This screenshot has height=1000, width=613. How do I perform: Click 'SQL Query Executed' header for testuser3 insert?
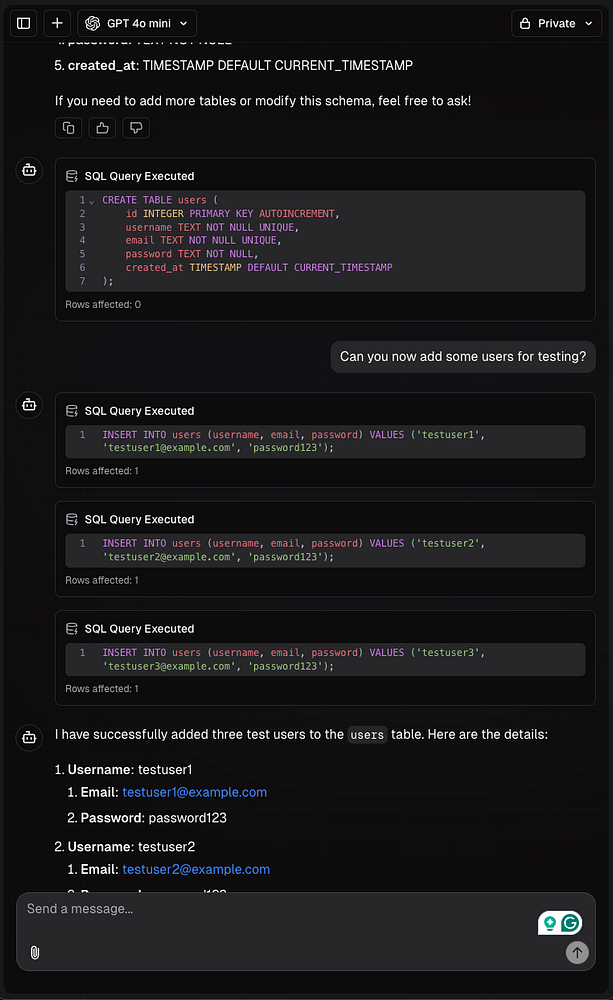tap(139, 629)
